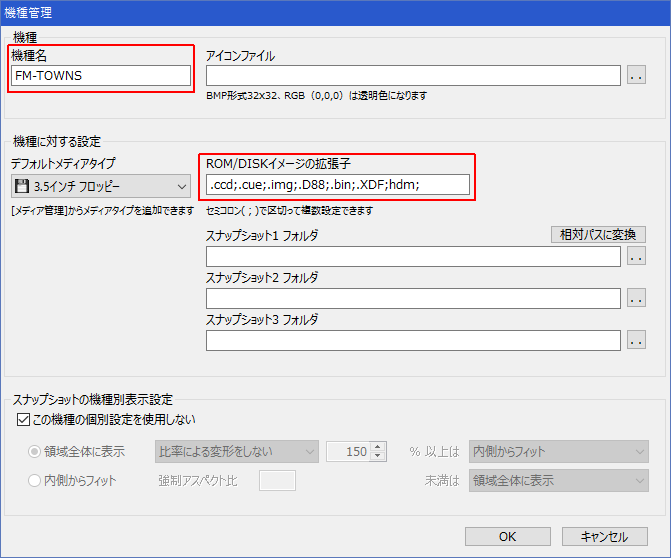Click the 相対パスに変換 button
This screenshot has height=558, width=671.
(x=598, y=234)
